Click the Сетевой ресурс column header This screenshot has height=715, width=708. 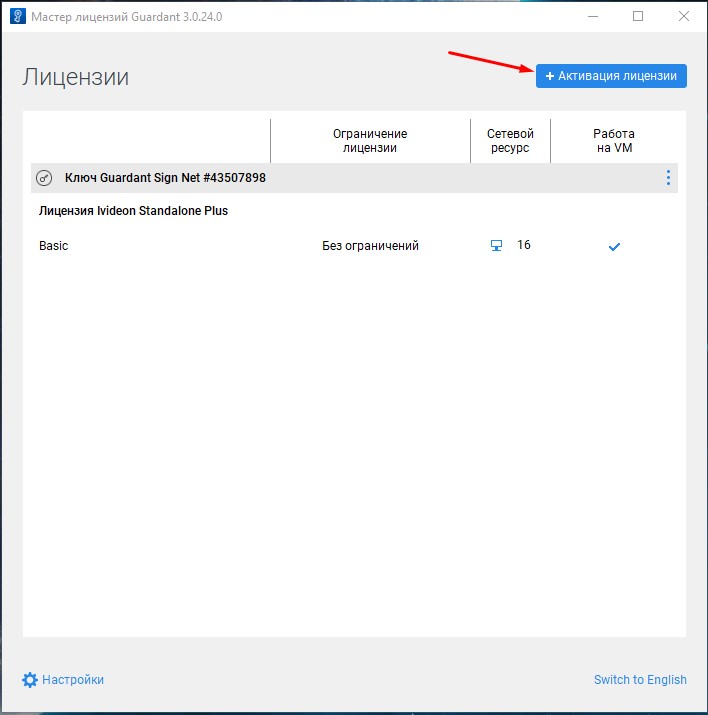(510, 140)
